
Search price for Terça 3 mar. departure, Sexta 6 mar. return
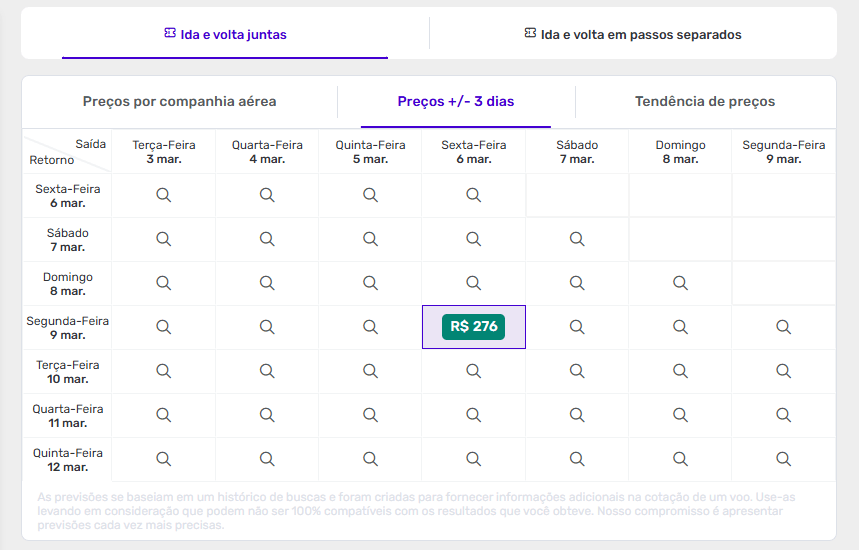(x=164, y=195)
